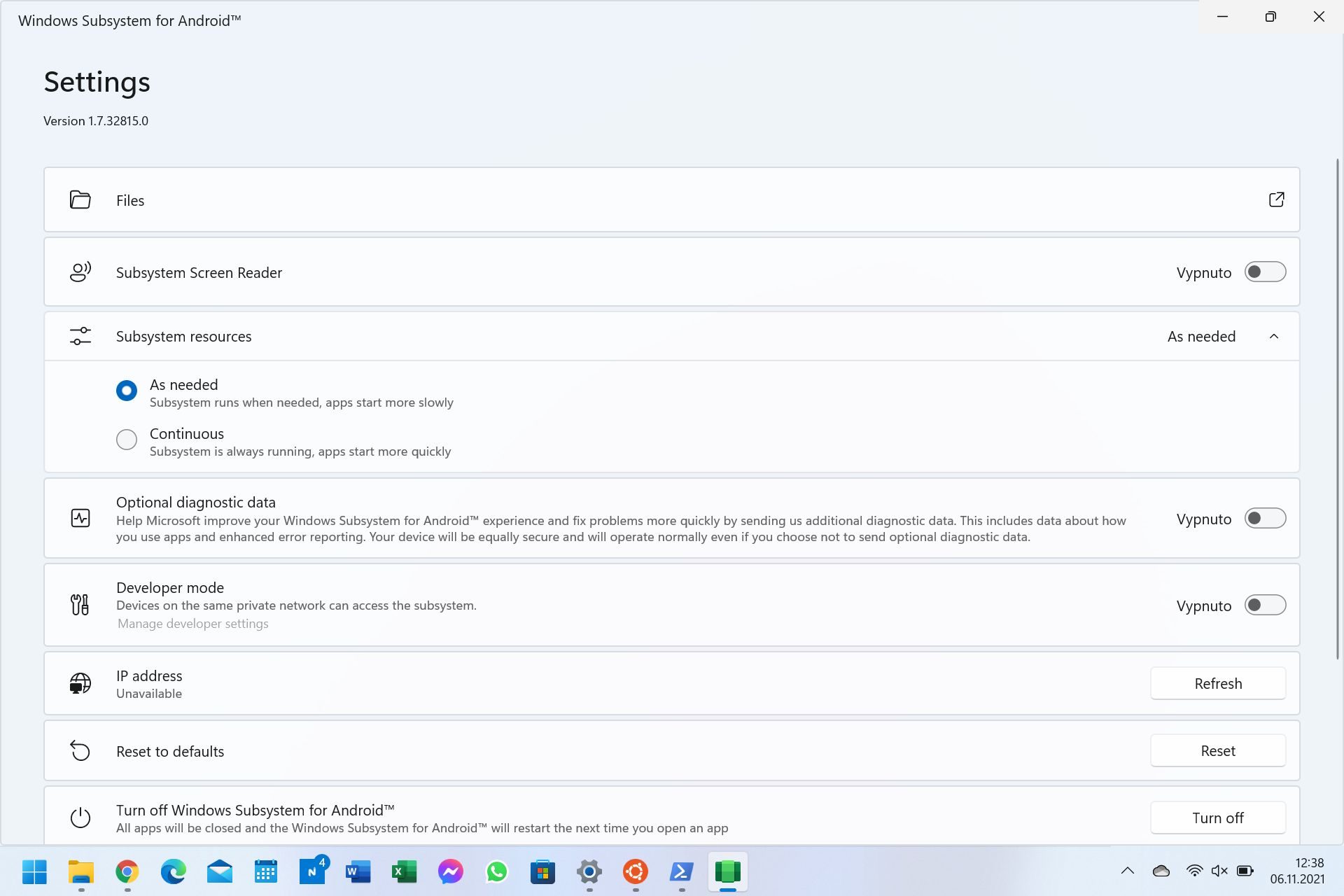
Task: Open PowerShell from the taskbar
Action: click(x=681, y=871)
